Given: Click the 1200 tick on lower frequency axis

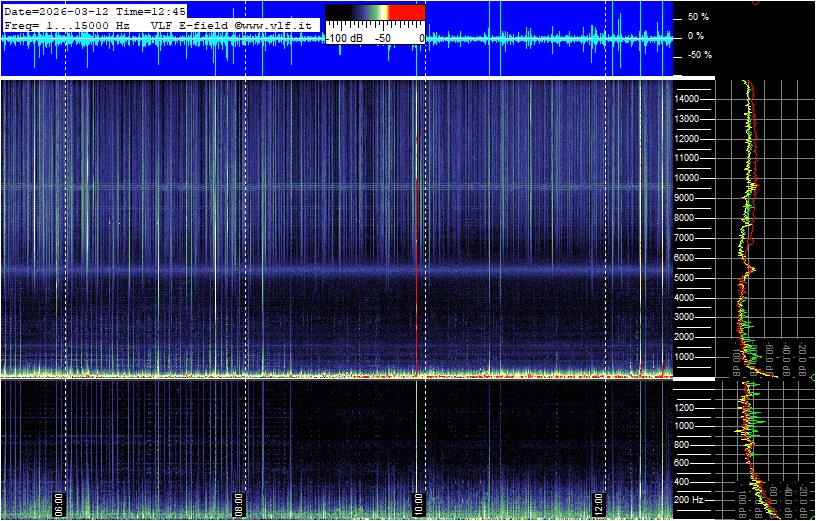Looking at the screenshot, I should click(690, 407).
